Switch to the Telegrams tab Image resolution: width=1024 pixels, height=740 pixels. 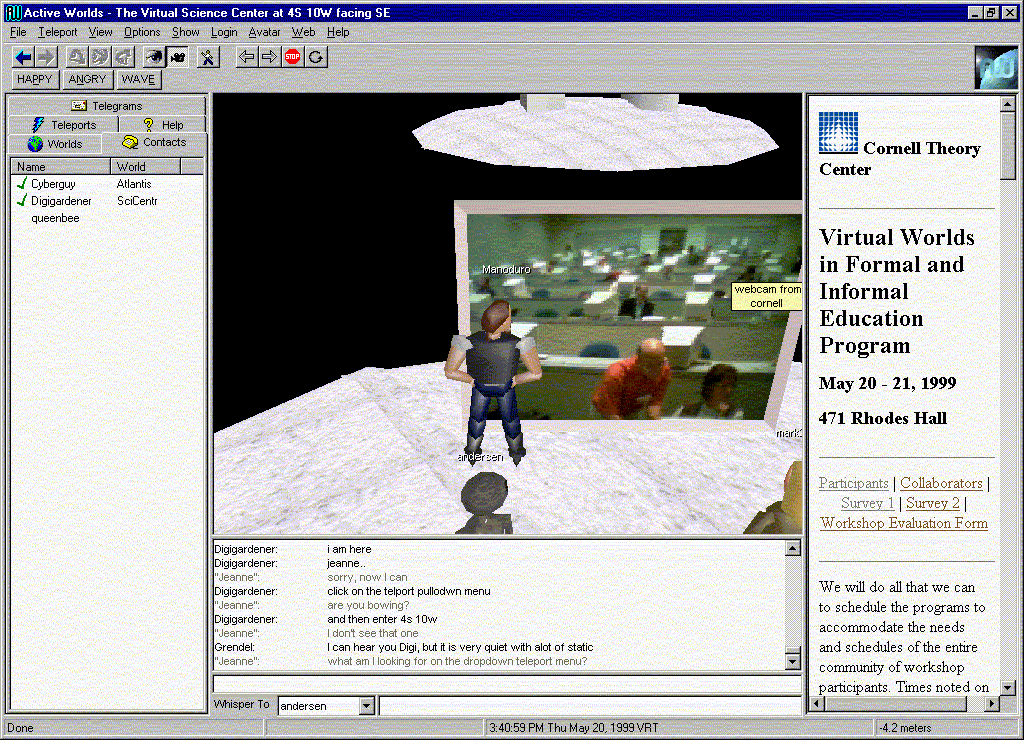coord(107,106)
